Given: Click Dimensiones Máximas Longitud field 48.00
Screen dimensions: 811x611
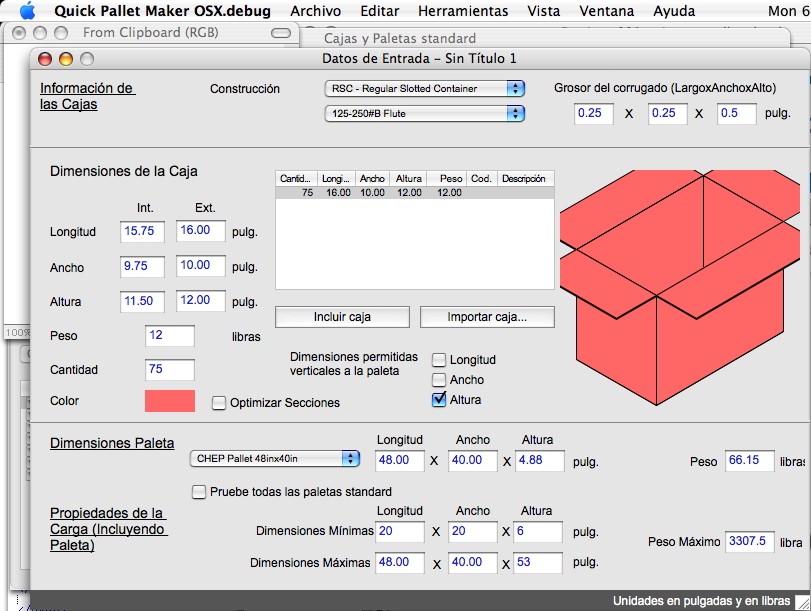Looking at the screenshot, I should pos(400,563).
